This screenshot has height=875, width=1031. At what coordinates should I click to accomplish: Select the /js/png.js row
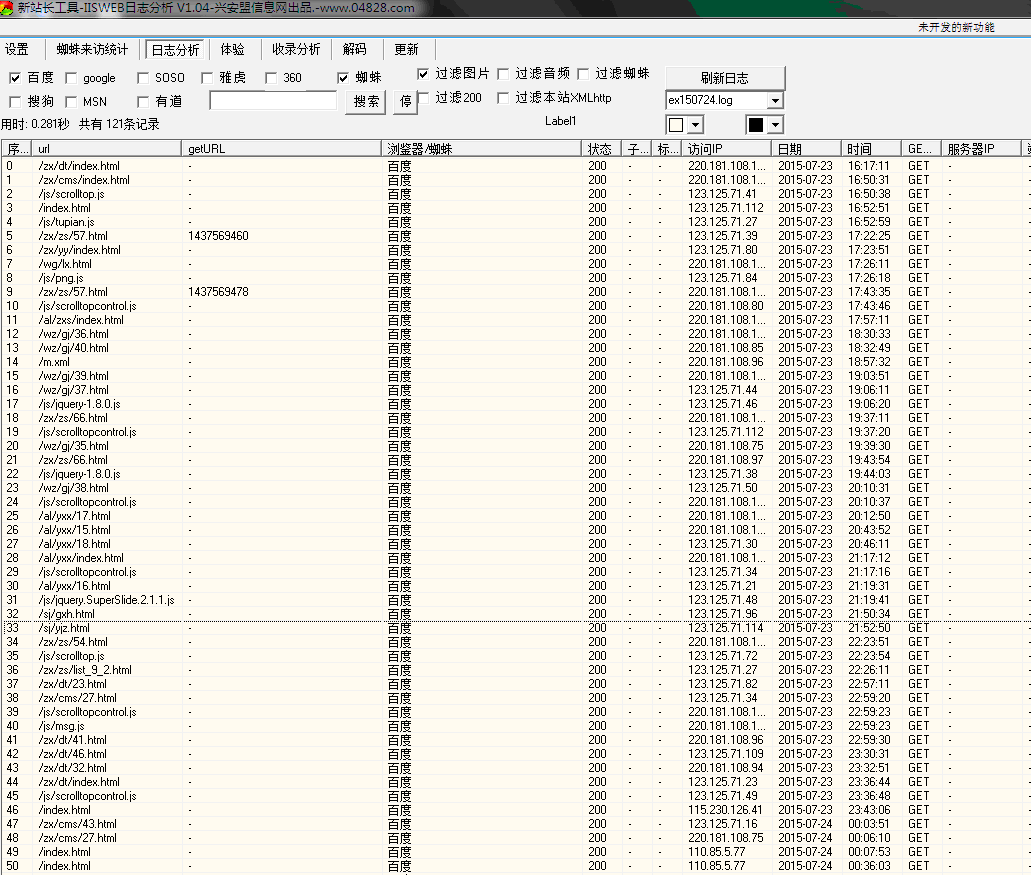point(516,278)
